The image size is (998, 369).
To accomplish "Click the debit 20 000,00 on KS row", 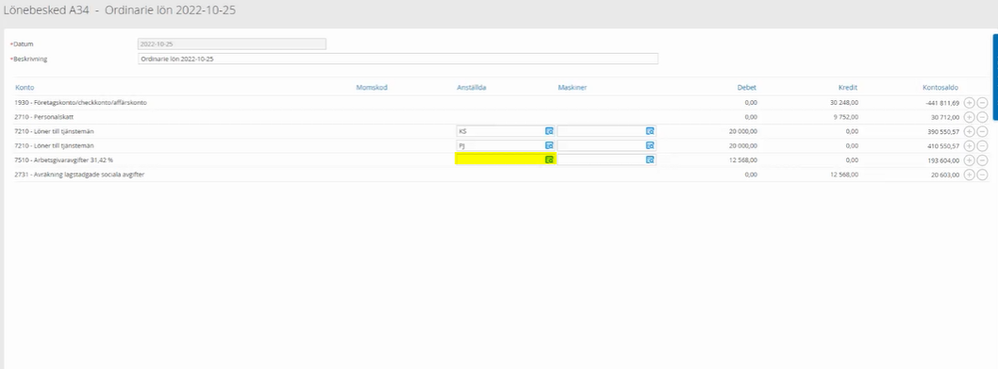I will (743, 131).
